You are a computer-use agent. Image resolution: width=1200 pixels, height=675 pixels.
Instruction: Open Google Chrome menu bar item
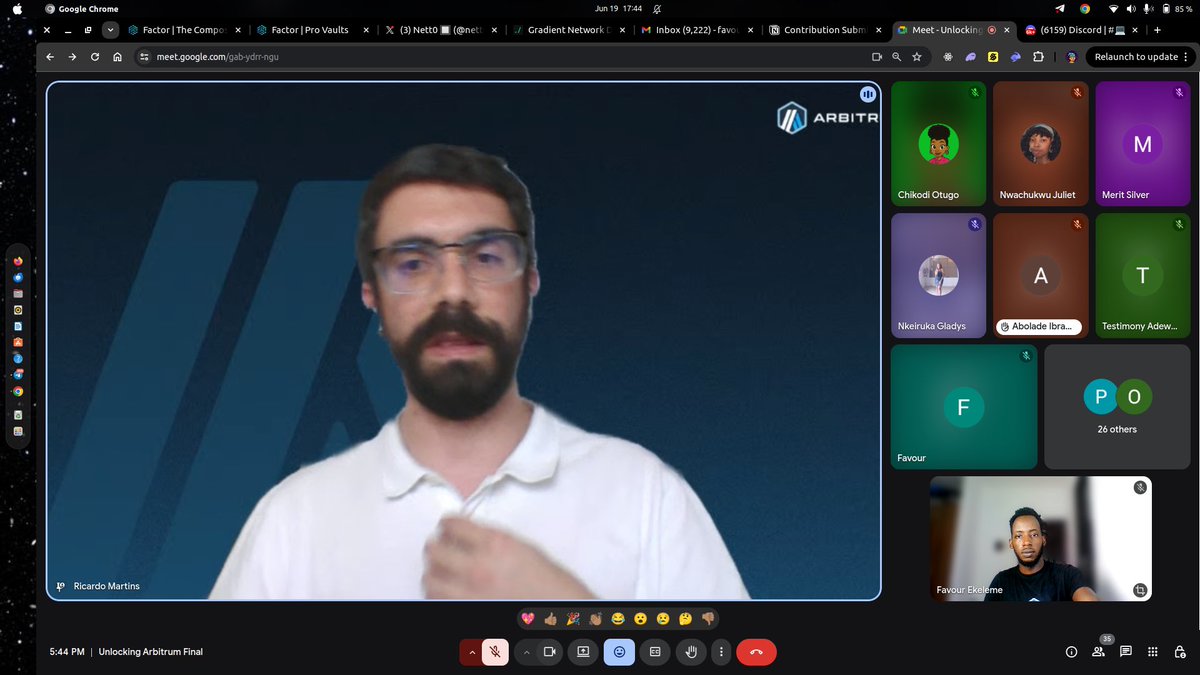(x=82, y=9)
